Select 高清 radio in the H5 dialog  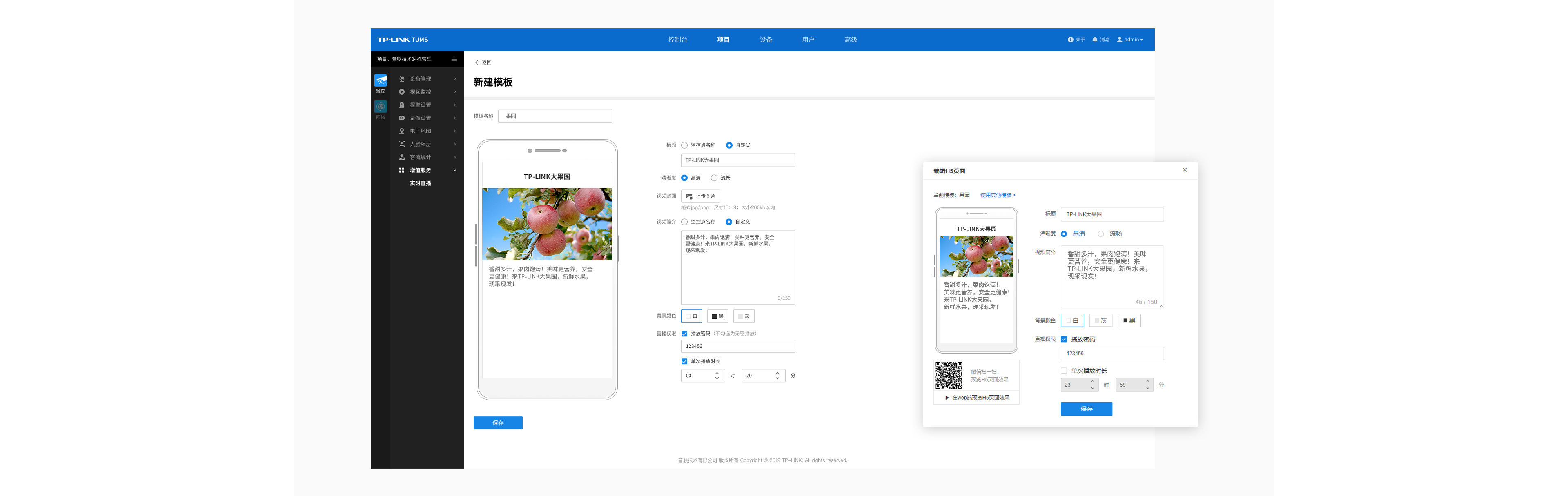1064,234
